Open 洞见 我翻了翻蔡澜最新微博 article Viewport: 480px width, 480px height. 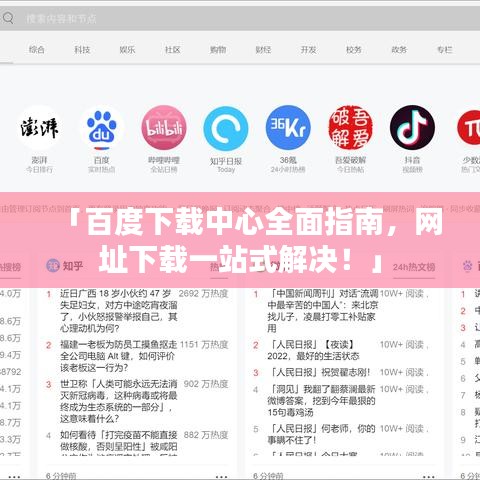tap(321, 401)
